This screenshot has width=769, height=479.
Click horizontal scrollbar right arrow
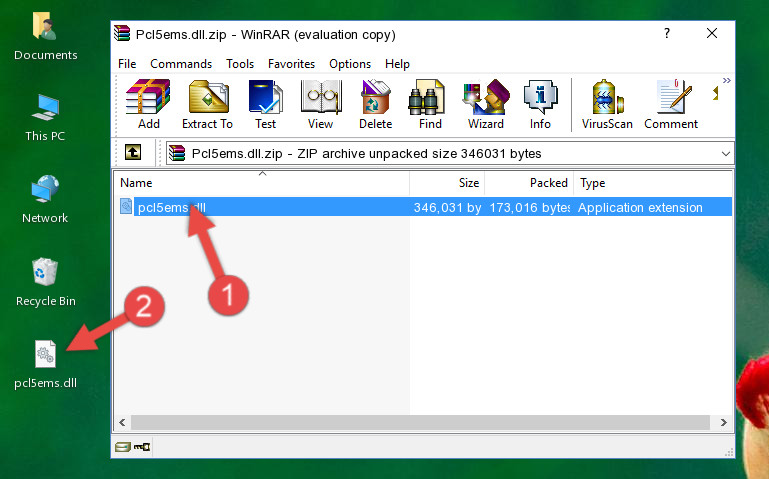723,422
